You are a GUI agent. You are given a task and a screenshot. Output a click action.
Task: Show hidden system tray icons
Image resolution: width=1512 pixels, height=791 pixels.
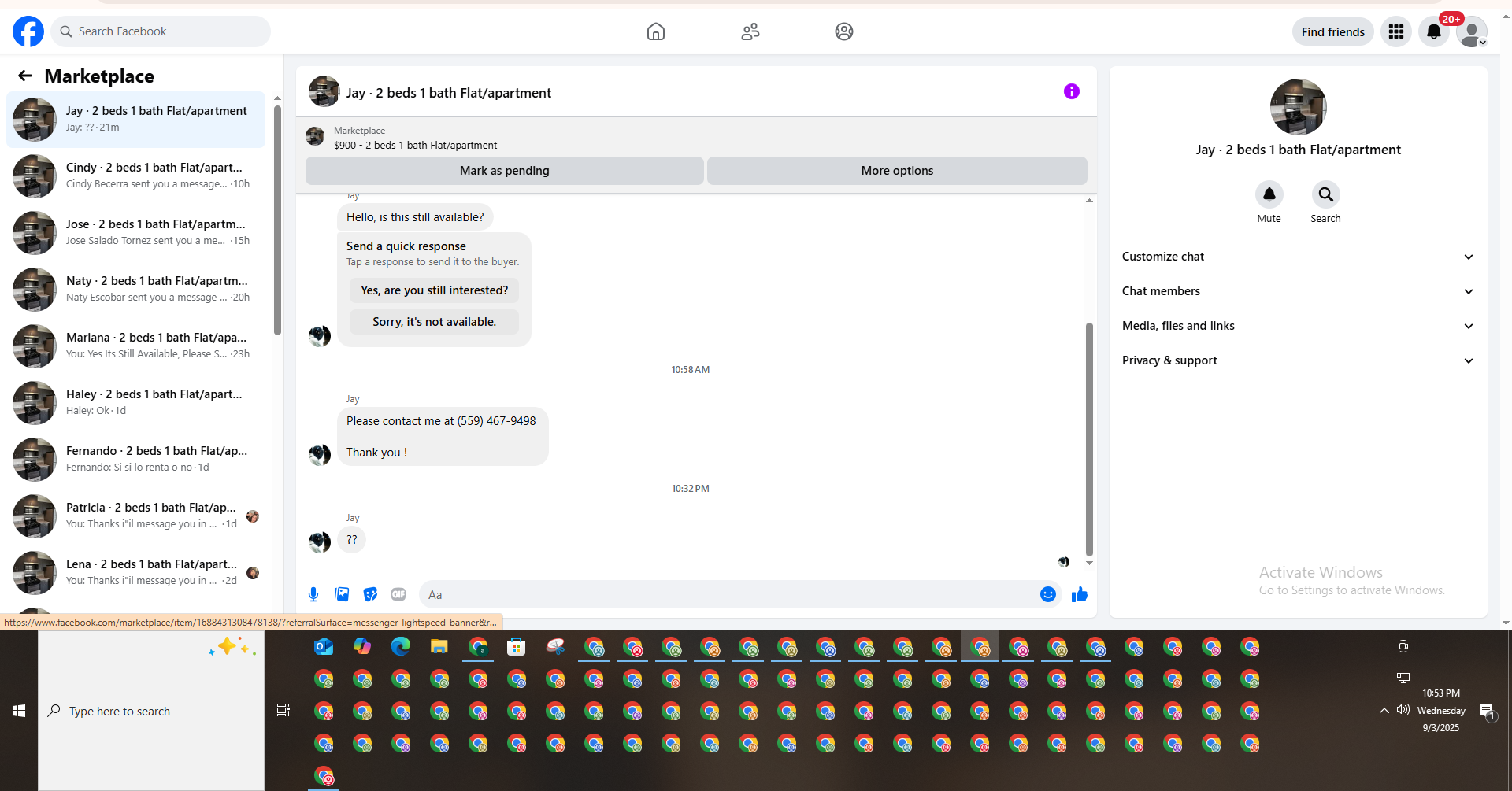[1384, 711]
